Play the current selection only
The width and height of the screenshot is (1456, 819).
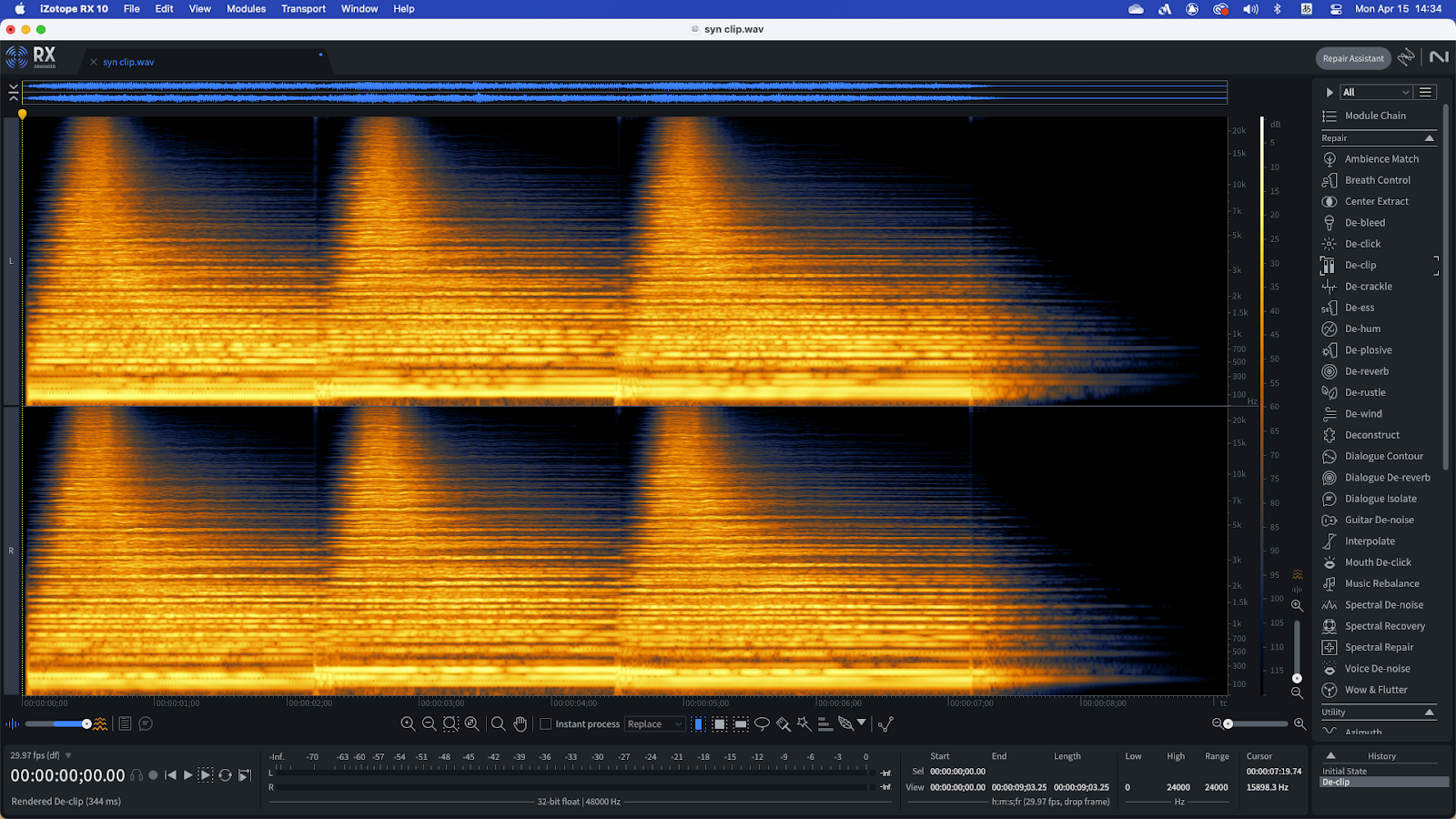(206, 775)
